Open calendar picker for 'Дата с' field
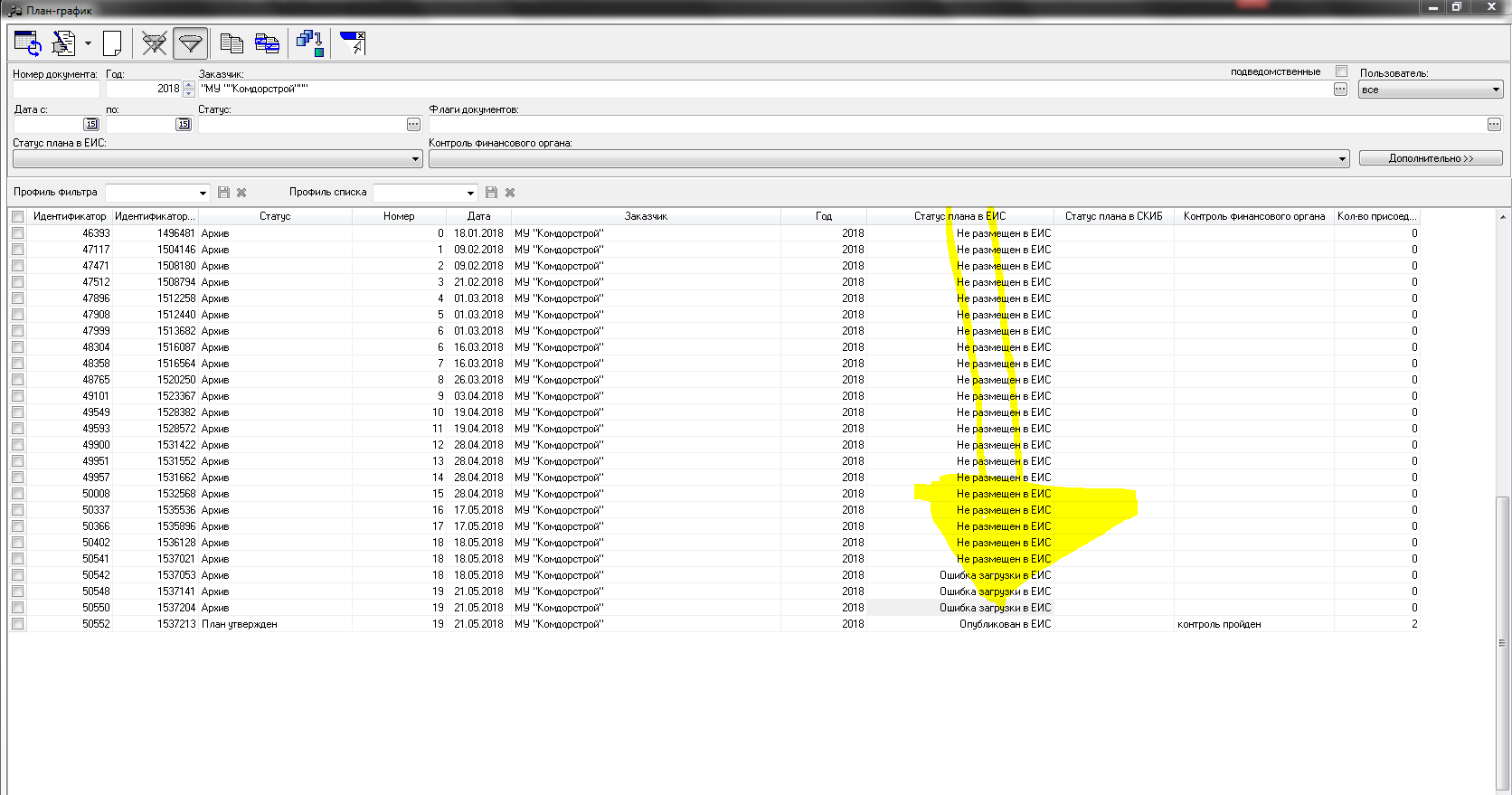 point(90,124)
